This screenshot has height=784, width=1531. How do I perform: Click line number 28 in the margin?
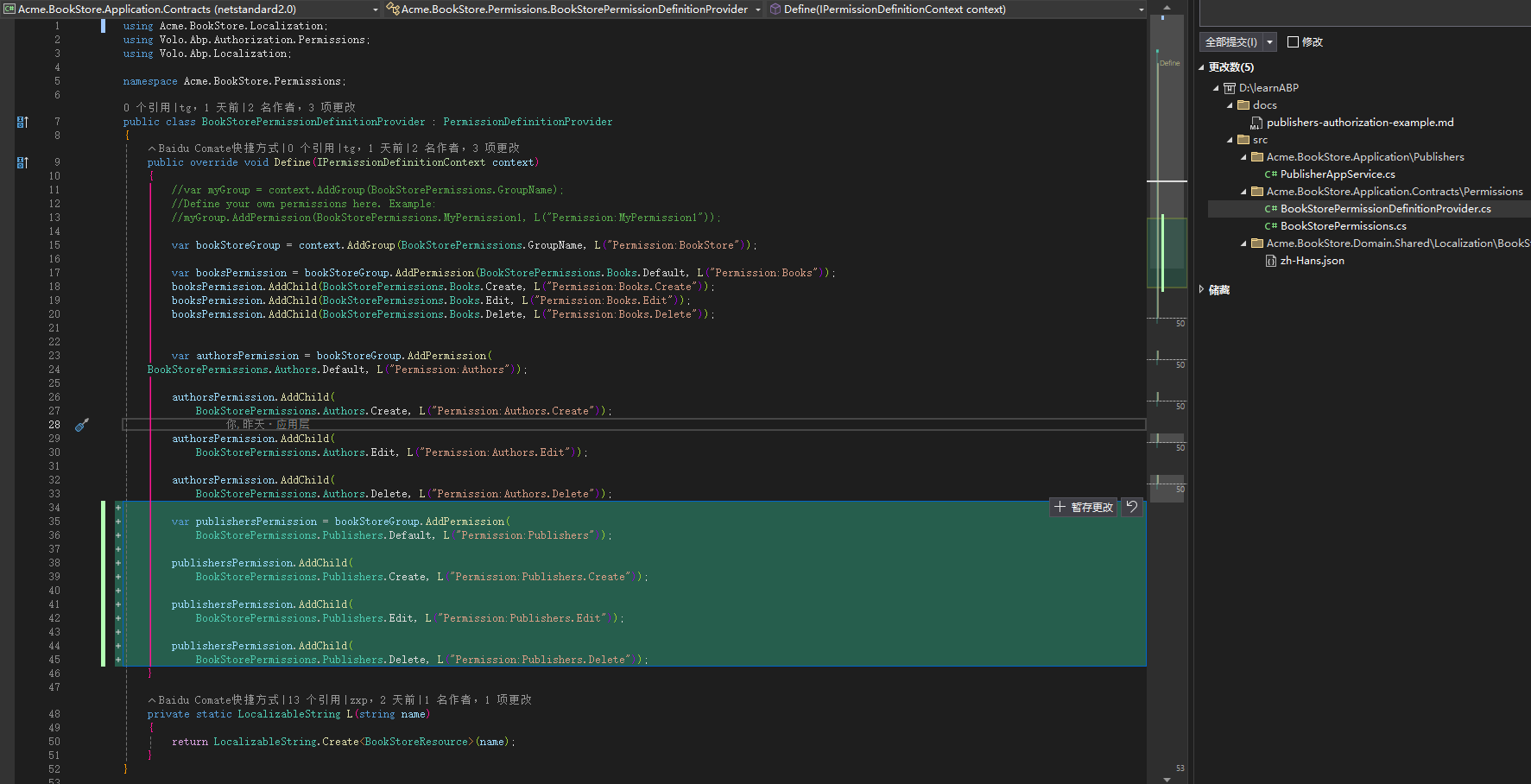pos(54,425)
